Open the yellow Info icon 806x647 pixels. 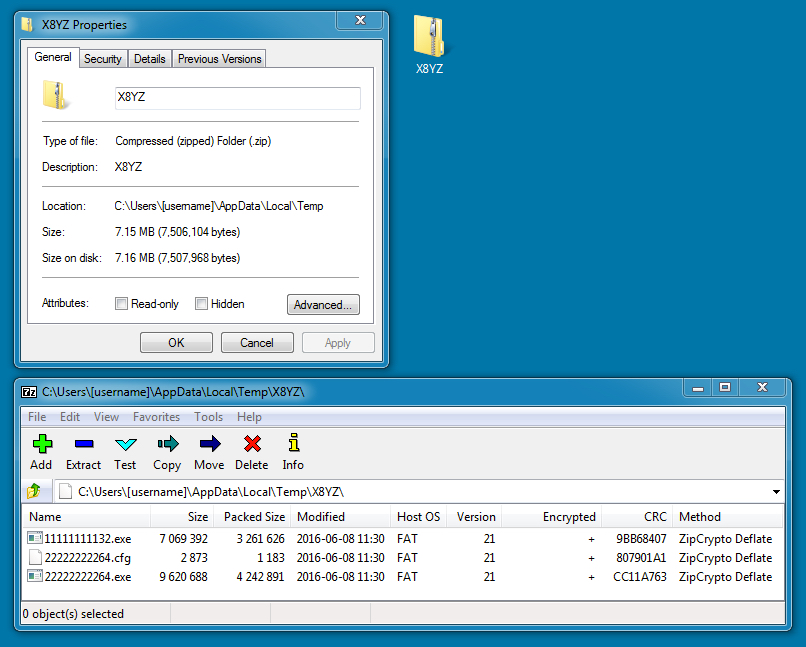click(293, 443)
